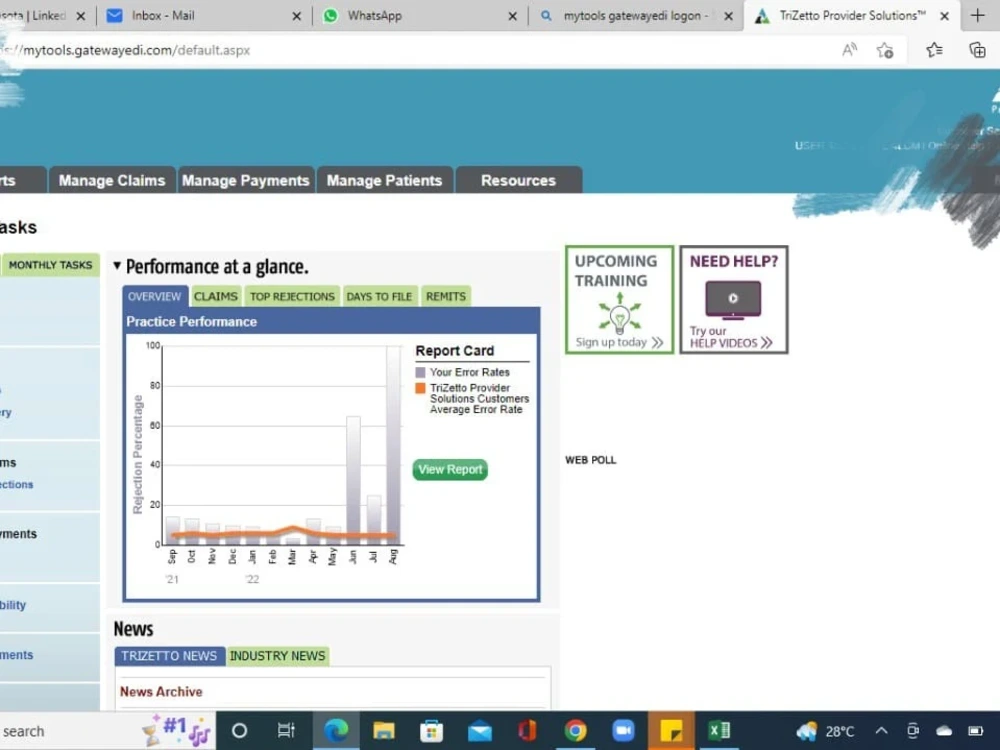Open the News Archive link
The height and width of the screenshot is (750, 1000).
(161, 691)
